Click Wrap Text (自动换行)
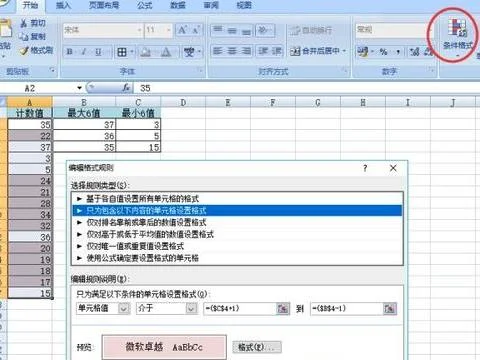The height and width of the screenshot is (360, 480). point(310,31)
